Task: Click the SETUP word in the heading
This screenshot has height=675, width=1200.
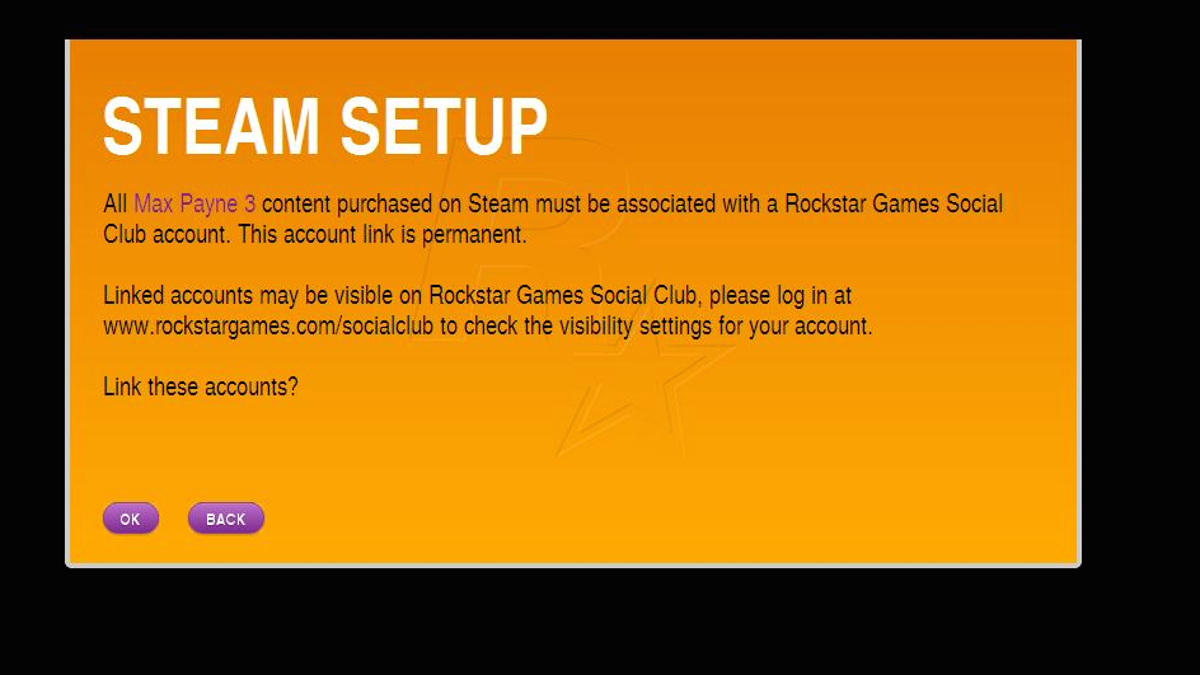Action: click(x=444, y=127)
